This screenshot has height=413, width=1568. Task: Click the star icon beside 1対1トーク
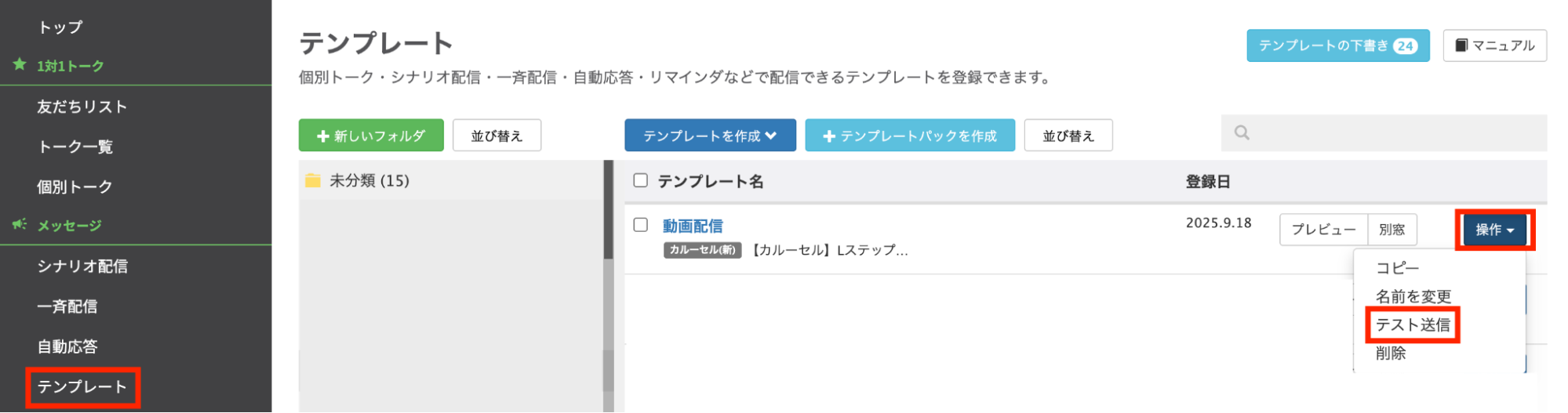pos(20,64)
